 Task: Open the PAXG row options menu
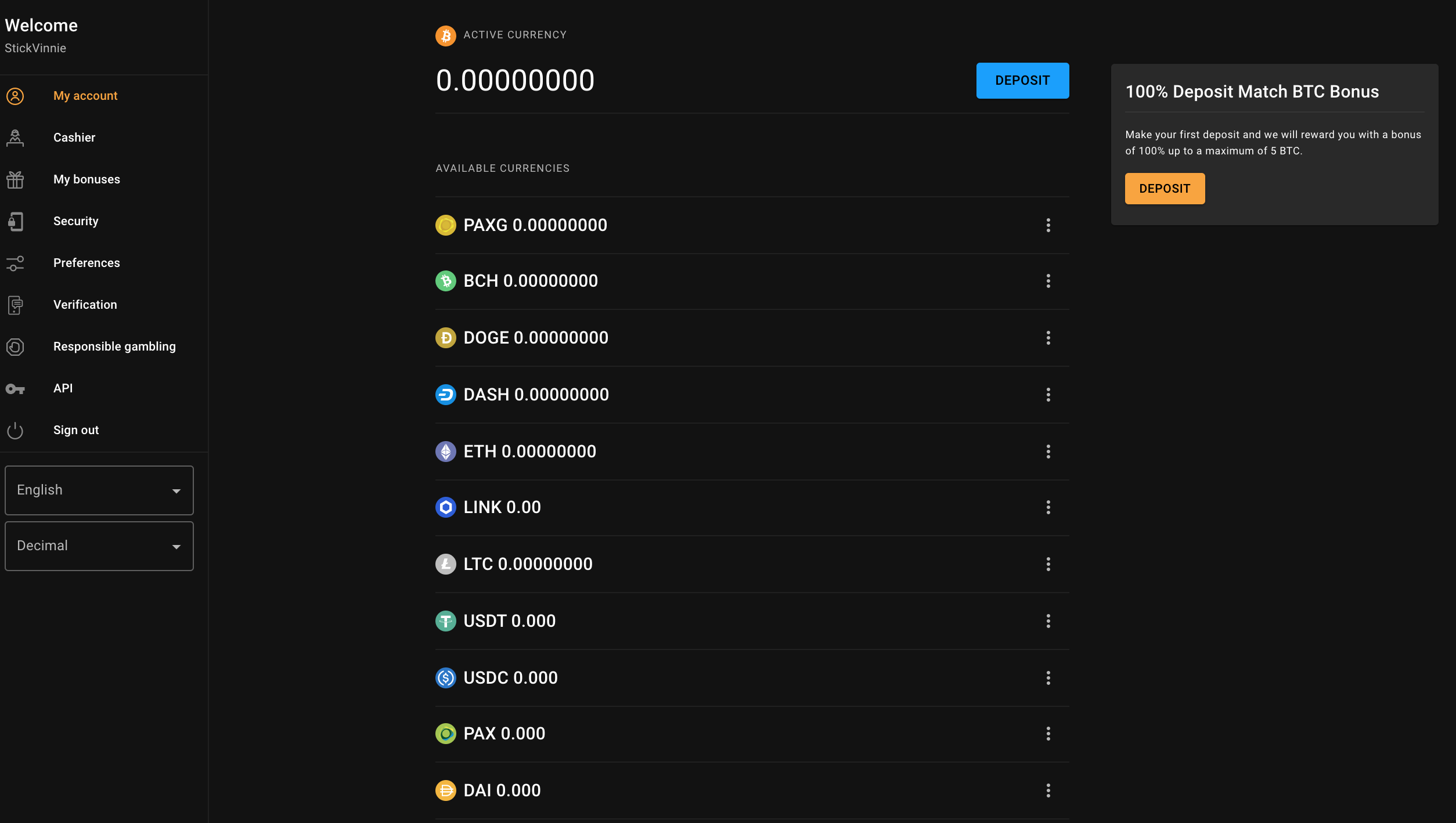click(1048, 225)
